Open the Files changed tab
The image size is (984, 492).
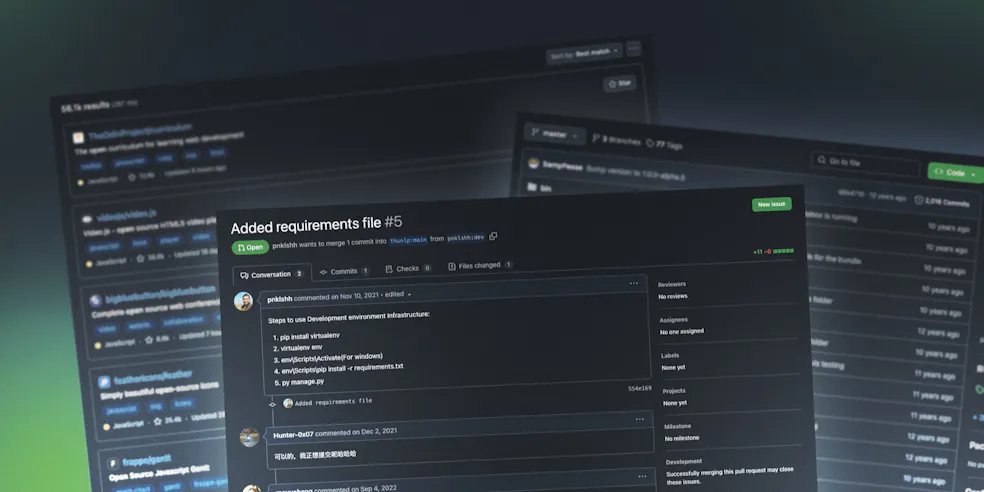(x=480, y=265)
